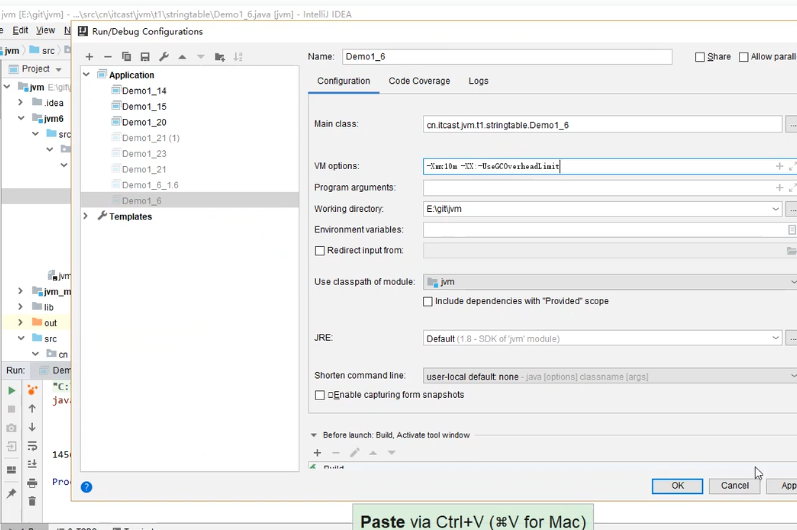Expand Templates node
The image size is (797, 530).
(x=86, y=216)
